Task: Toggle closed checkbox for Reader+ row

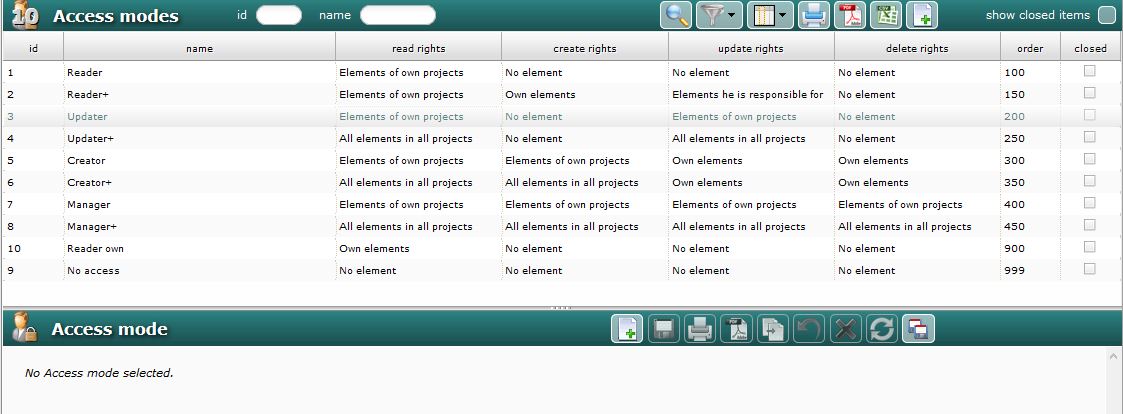Action: click(1089, 93)
